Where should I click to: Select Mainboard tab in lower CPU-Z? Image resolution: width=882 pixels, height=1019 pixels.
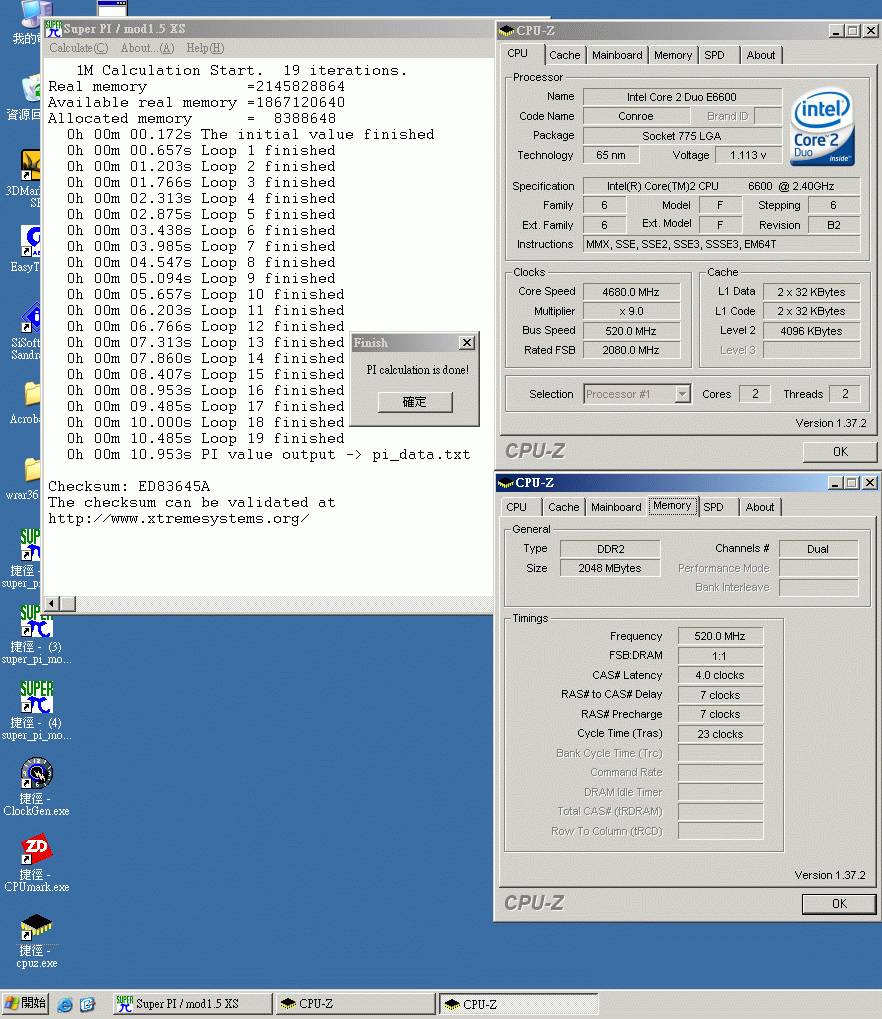tap(616, 507)
